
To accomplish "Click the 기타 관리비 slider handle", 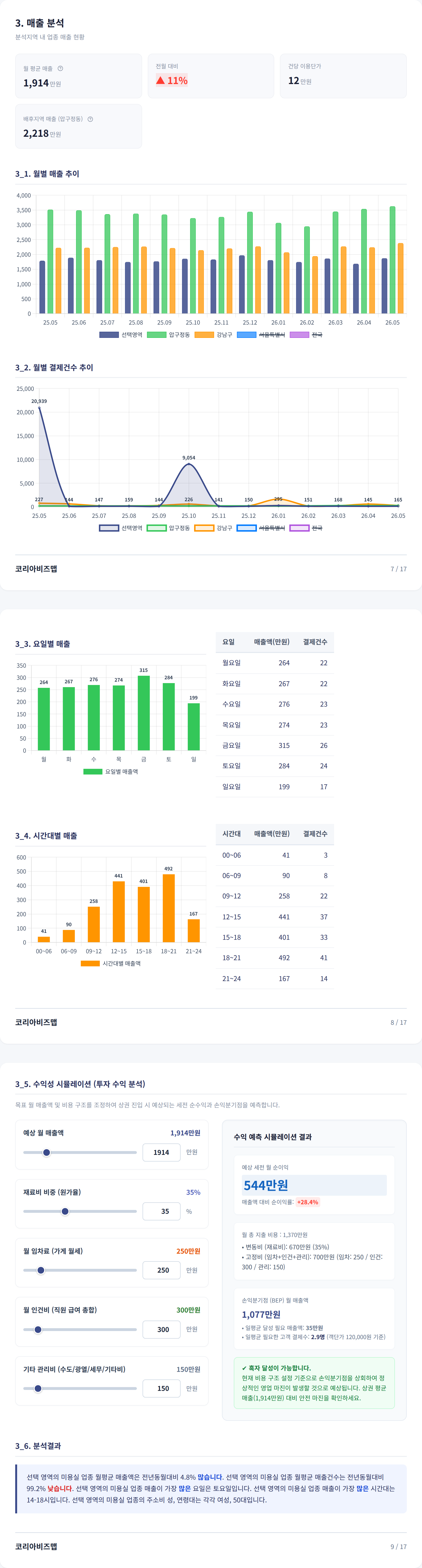I will (x=38, y=1389).
